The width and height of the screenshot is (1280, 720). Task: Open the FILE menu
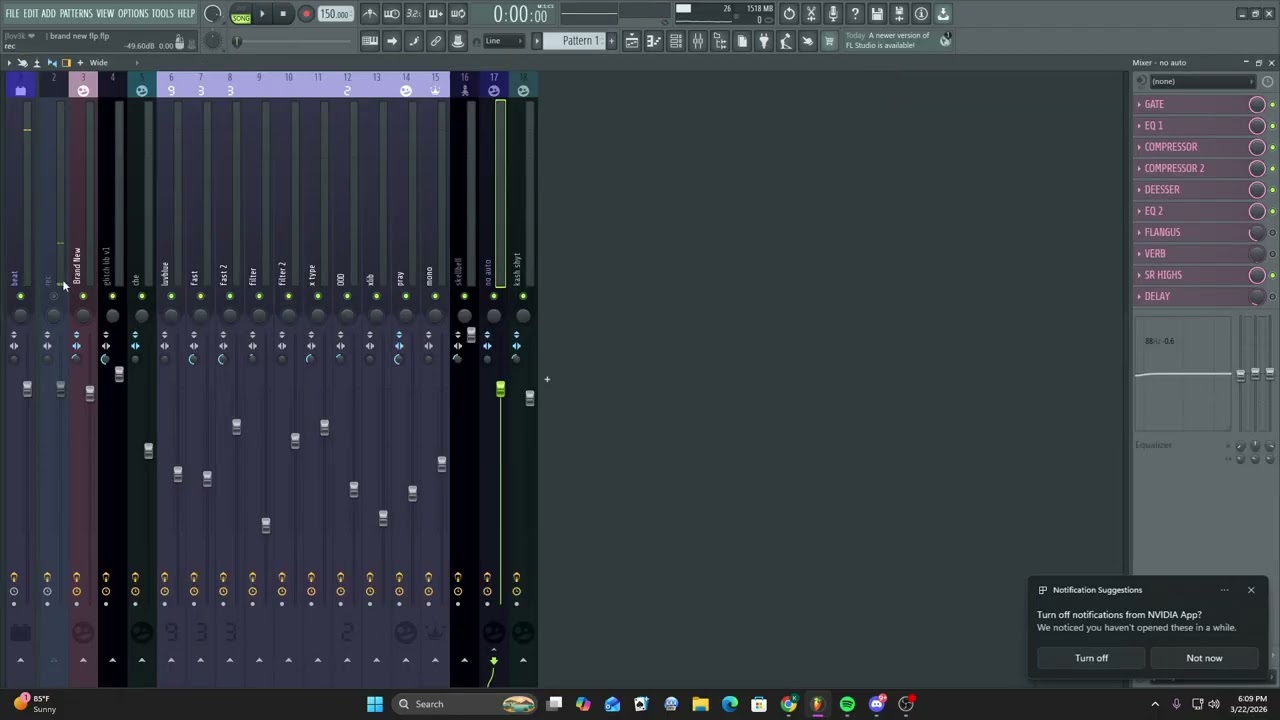click(13, 14)
